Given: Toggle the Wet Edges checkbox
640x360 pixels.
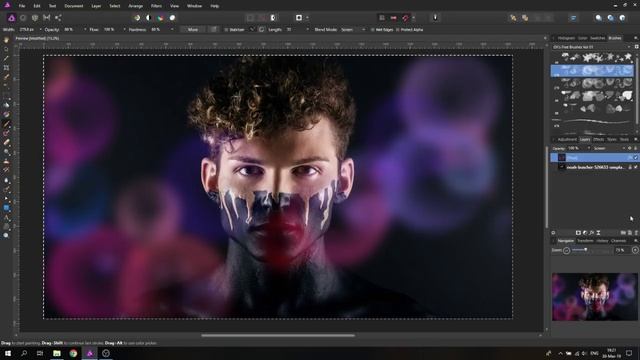Looking at the screenshot, I should [372, 30].
